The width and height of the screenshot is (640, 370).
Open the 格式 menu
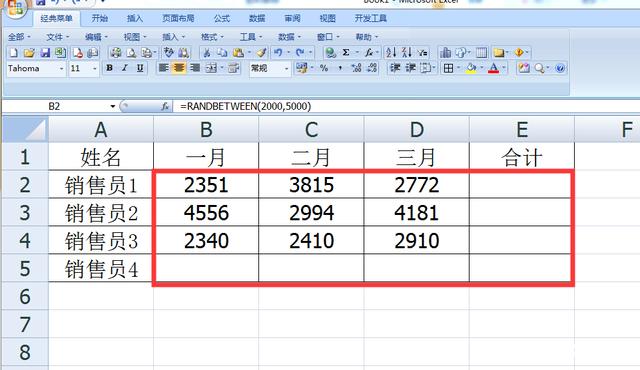[x=212, y=37]
